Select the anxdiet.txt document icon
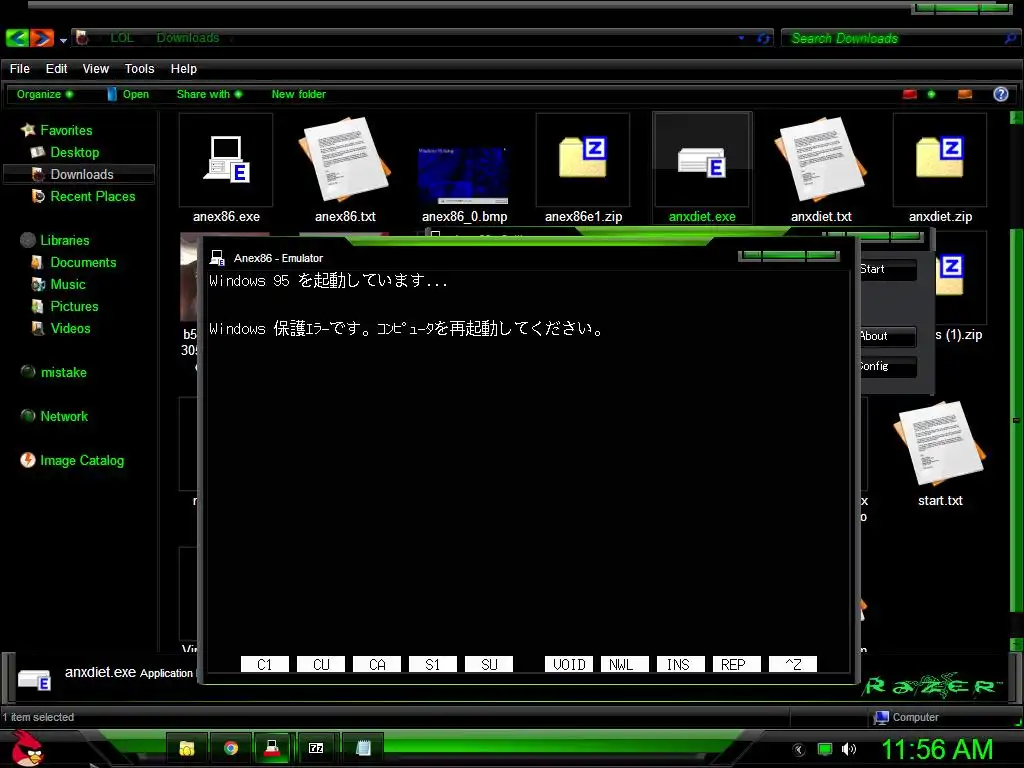Viewport: 1024px width, 768px height. (x=821, y=160)
